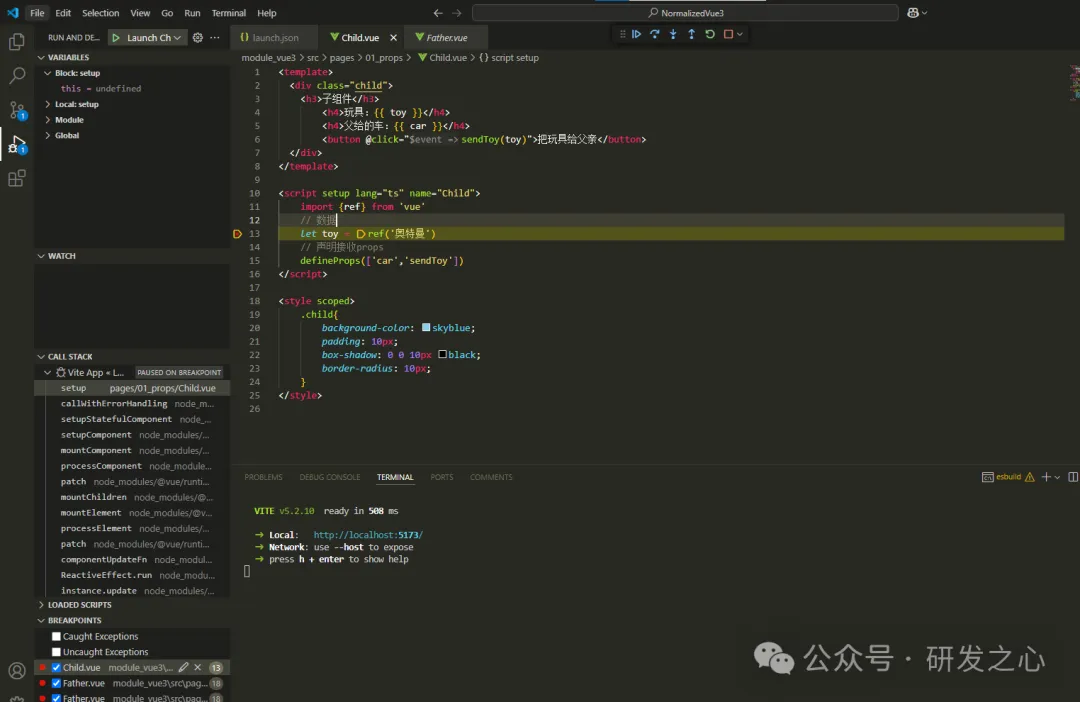Screen dimensions: 1080x702
Task: Open Source Control from activity bar
Action: (x=17, y=110)
